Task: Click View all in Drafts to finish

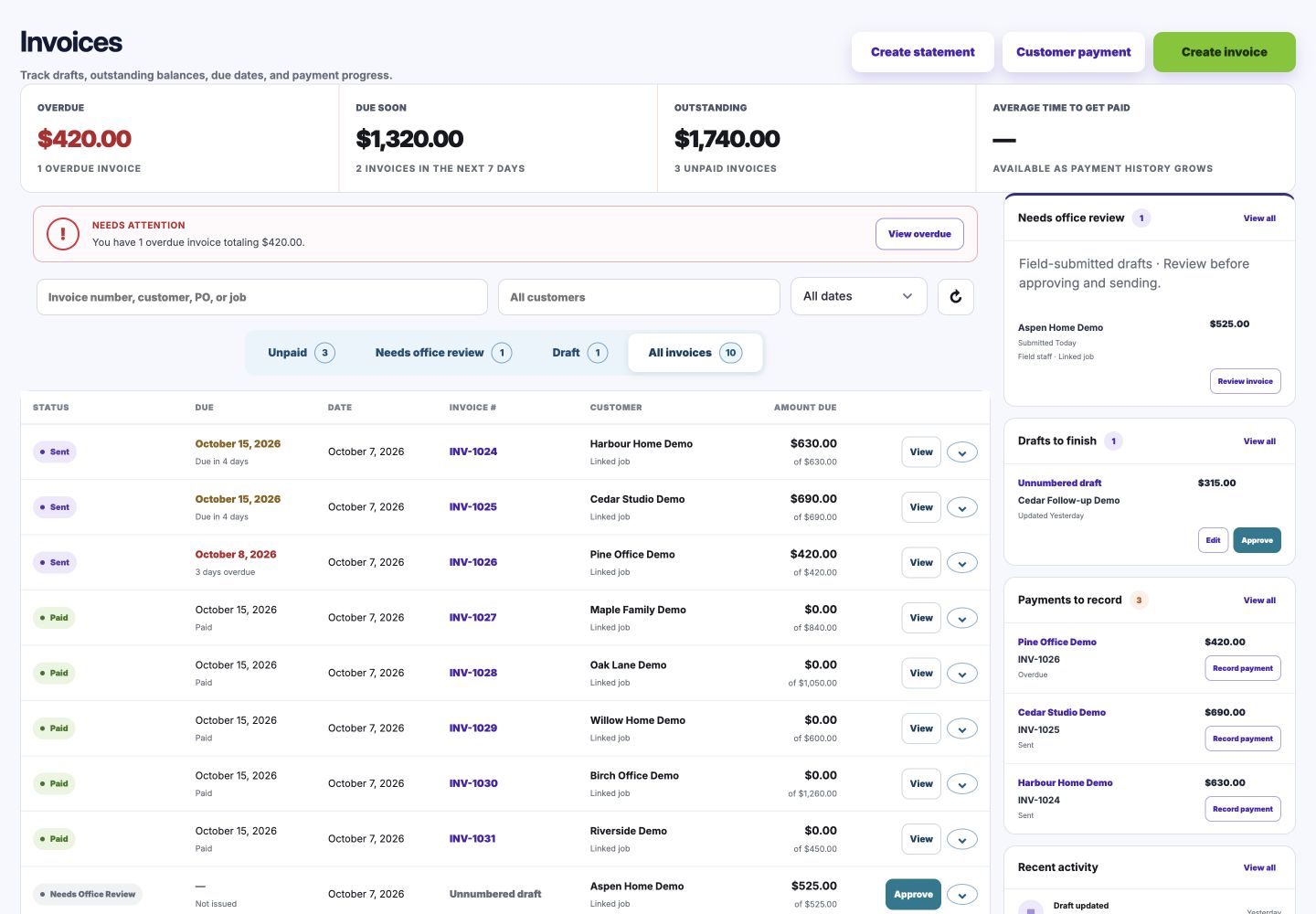Action: tap(1259, 441)
